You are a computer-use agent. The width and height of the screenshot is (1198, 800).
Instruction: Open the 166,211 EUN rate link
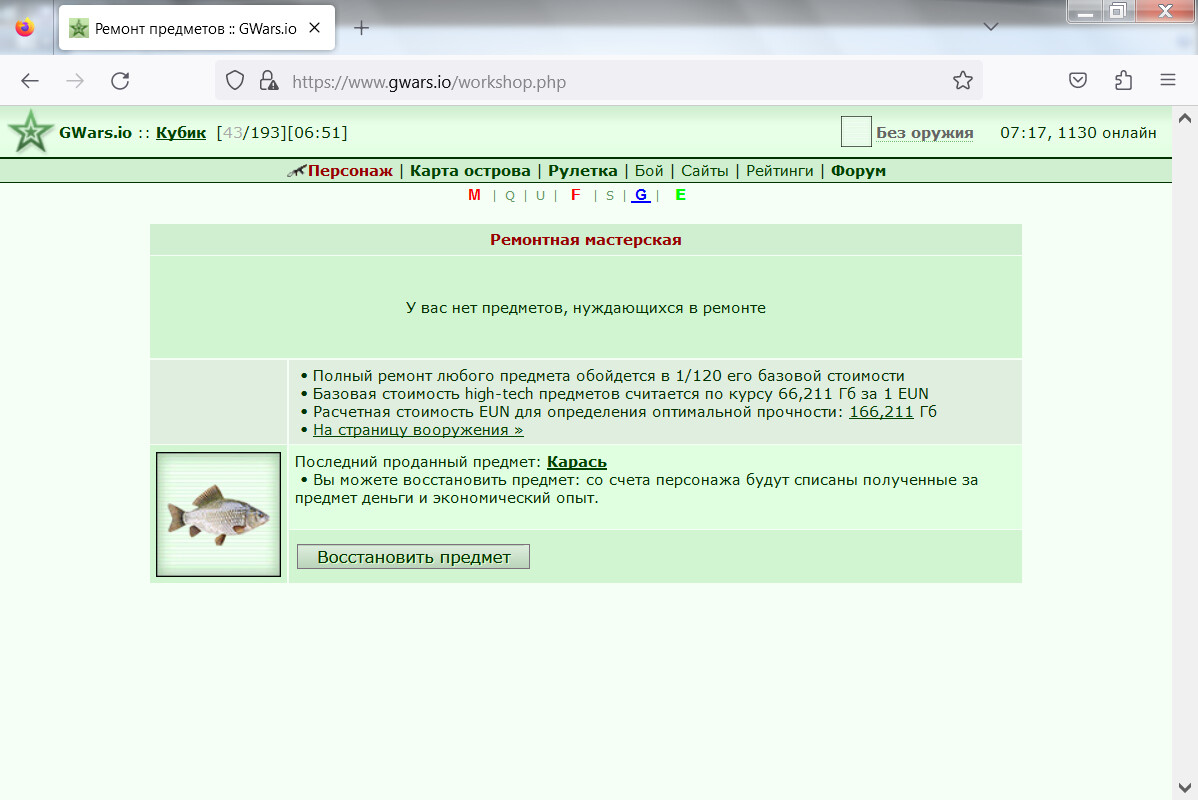click(881, 412)
